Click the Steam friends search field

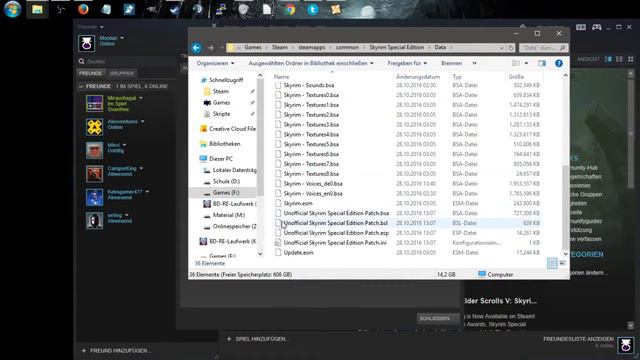coord(127,62)
